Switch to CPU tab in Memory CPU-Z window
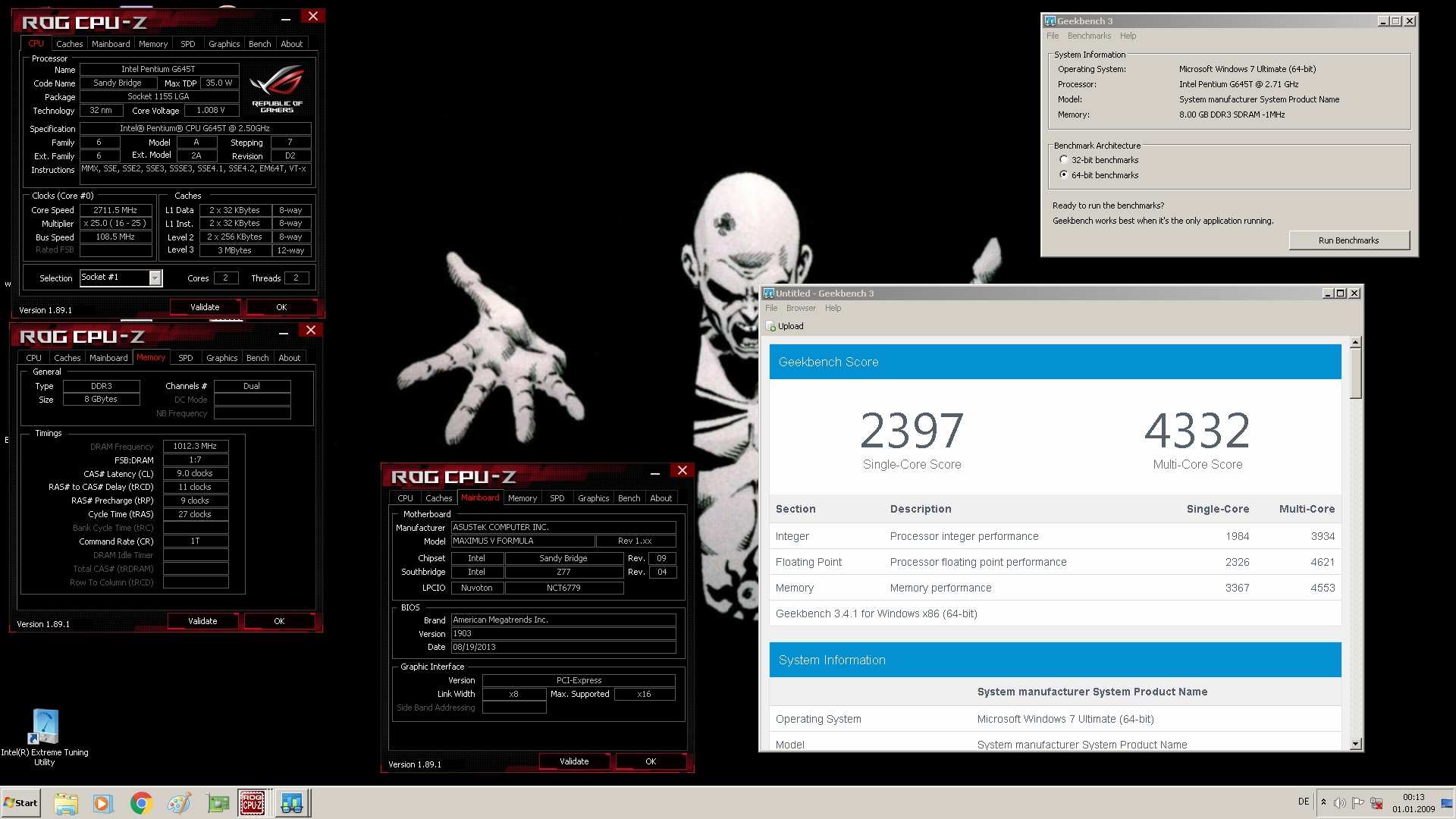This screenshot has height=819, width=1456. (34, 358)
